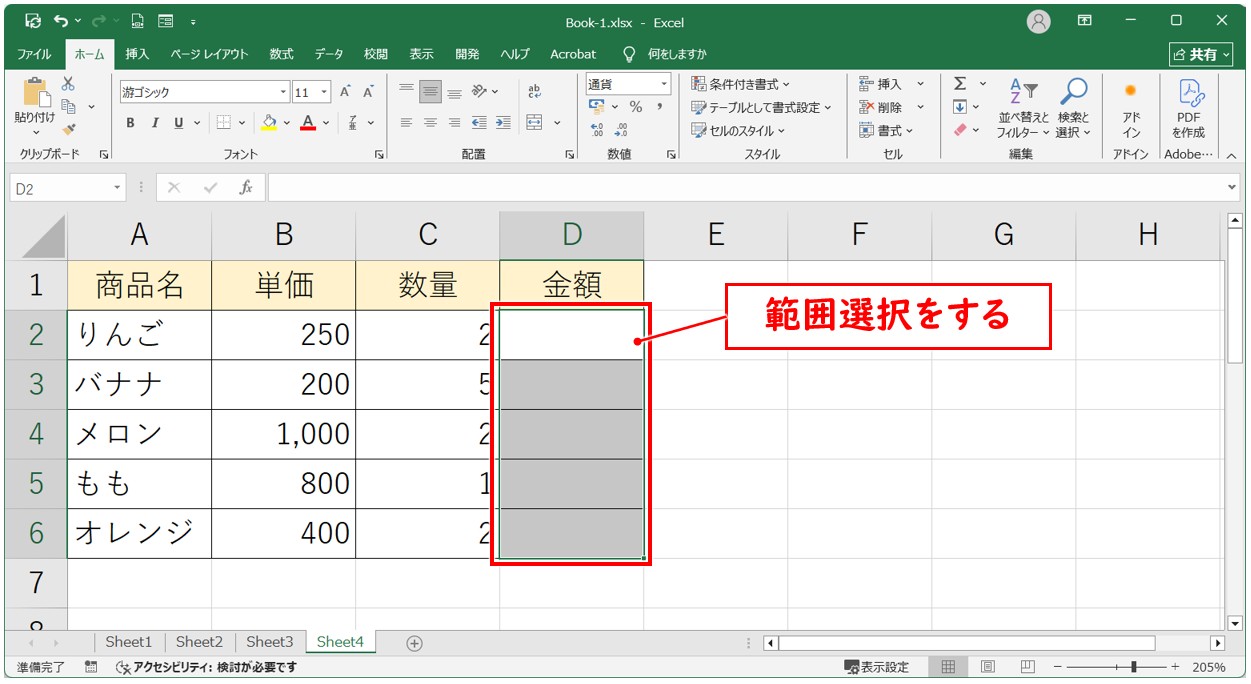Screen dimensions: 1251x684
Task: Toggle middle align (highlighted) button
Action: pyautogui.click(x=430, y=92)
